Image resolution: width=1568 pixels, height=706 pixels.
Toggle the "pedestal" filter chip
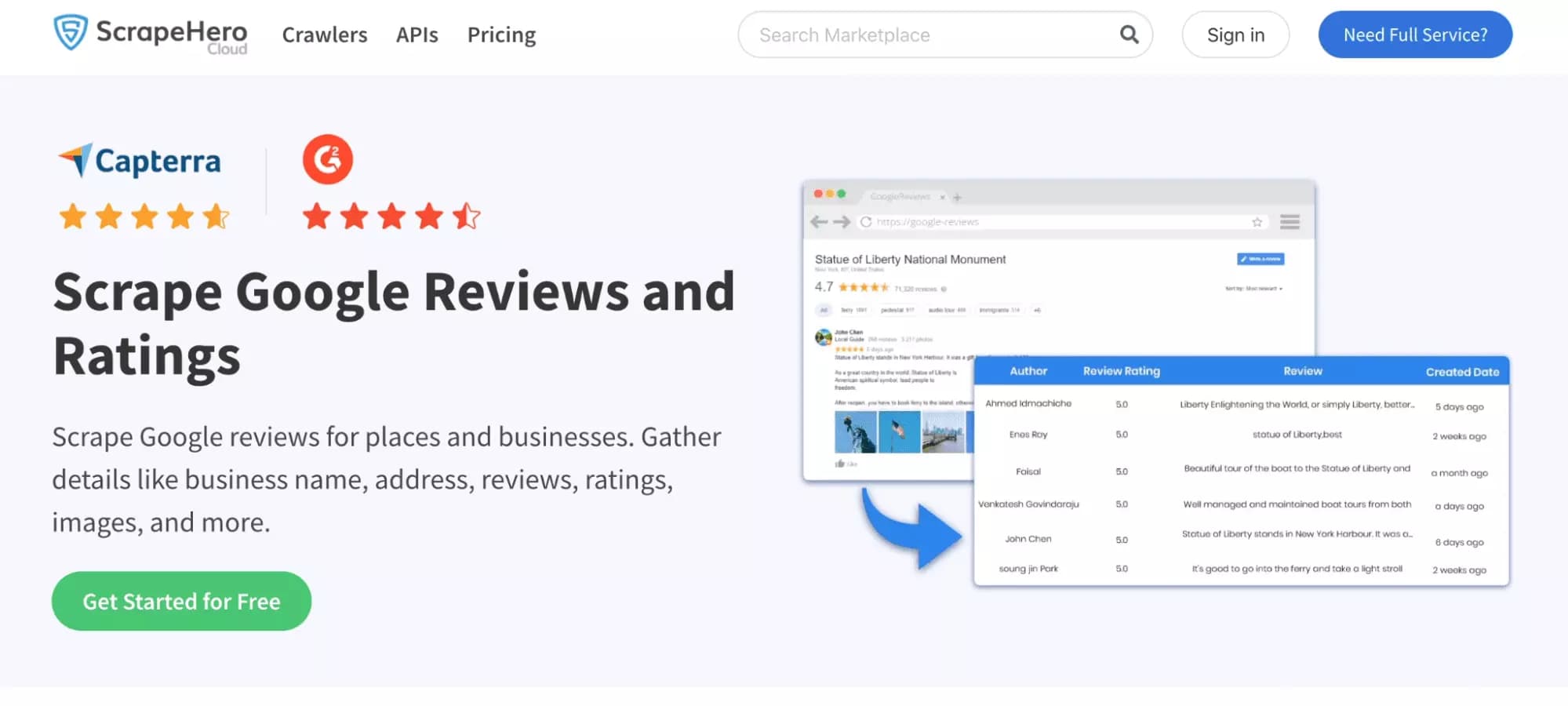pyautogui.click(x=896, y=310)
